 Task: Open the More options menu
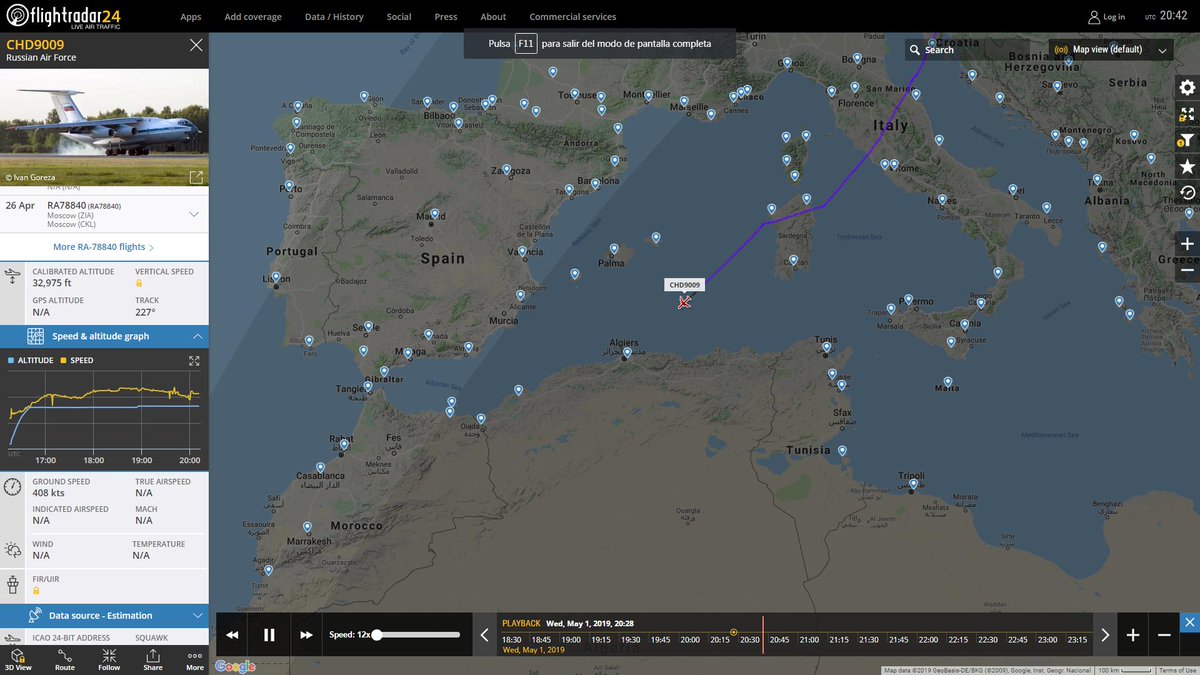point(195,659)
